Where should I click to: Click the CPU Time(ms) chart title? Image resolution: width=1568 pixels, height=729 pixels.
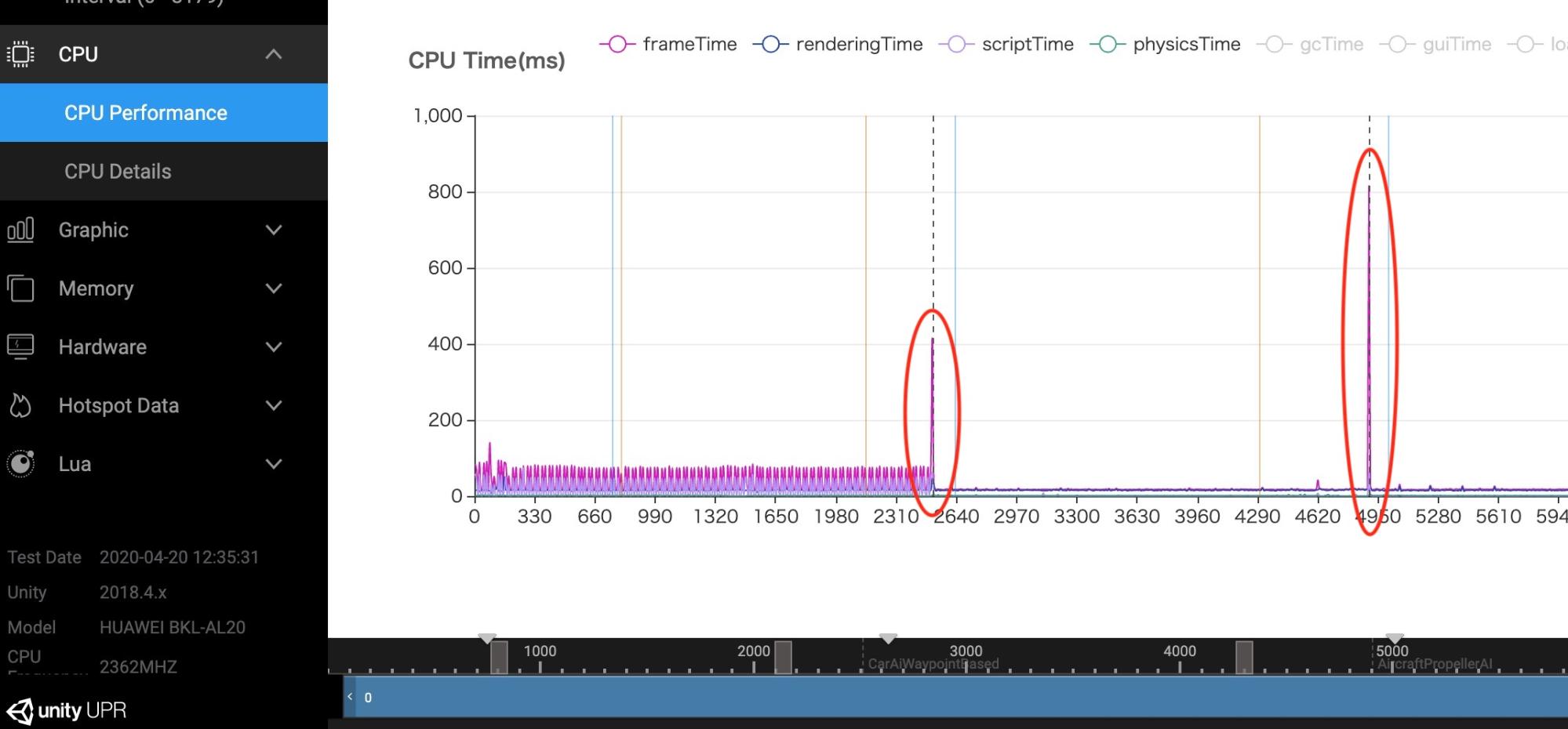pos(486,60)
